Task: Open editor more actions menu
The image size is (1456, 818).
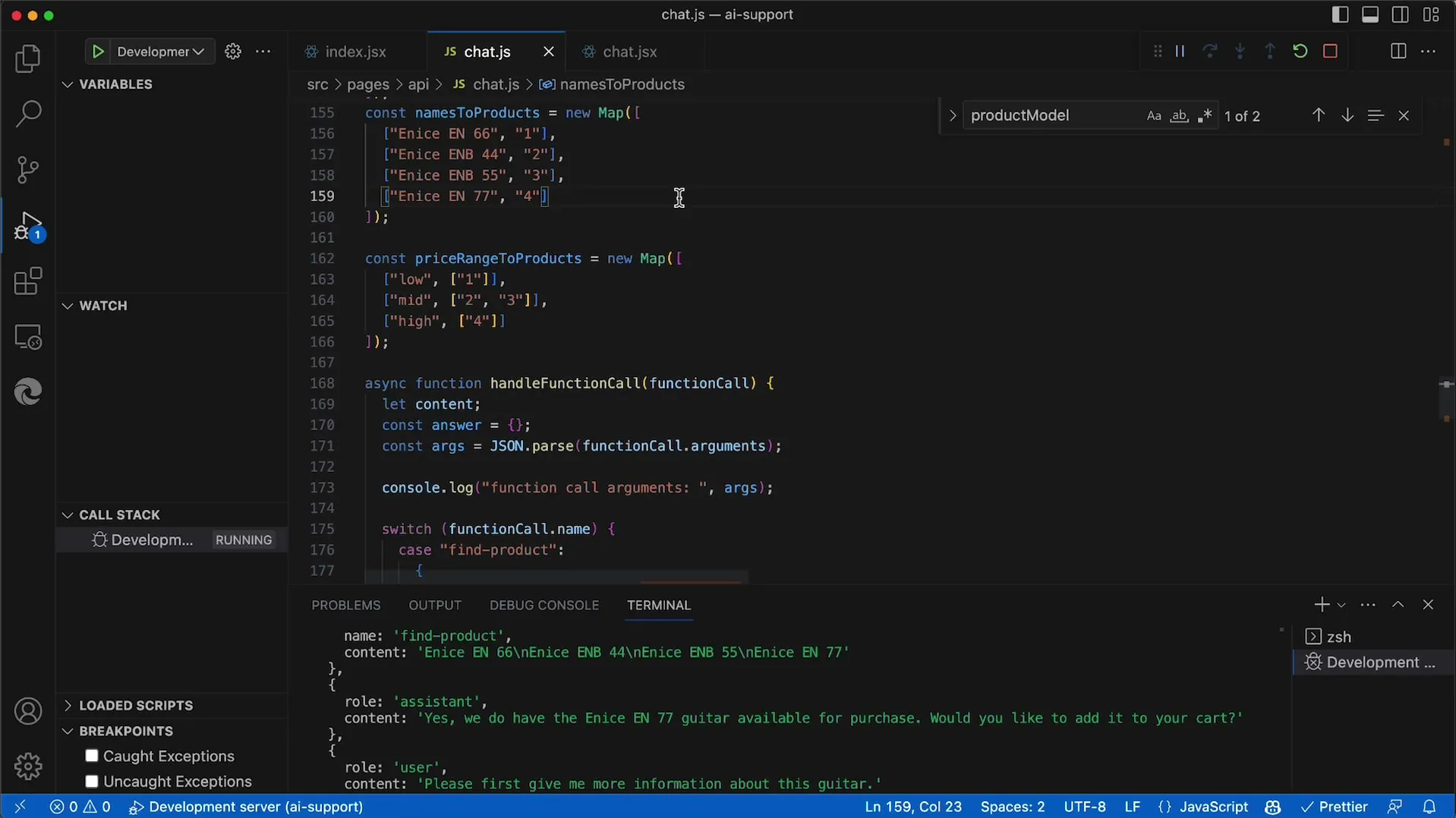Action: (1428, 51)
